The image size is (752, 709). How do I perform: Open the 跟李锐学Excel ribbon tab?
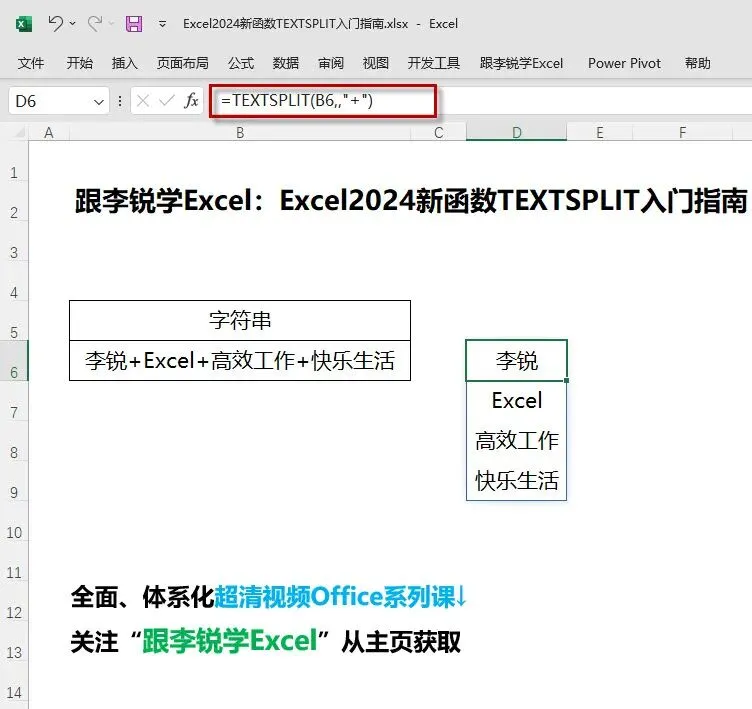(x=521, y=63)
